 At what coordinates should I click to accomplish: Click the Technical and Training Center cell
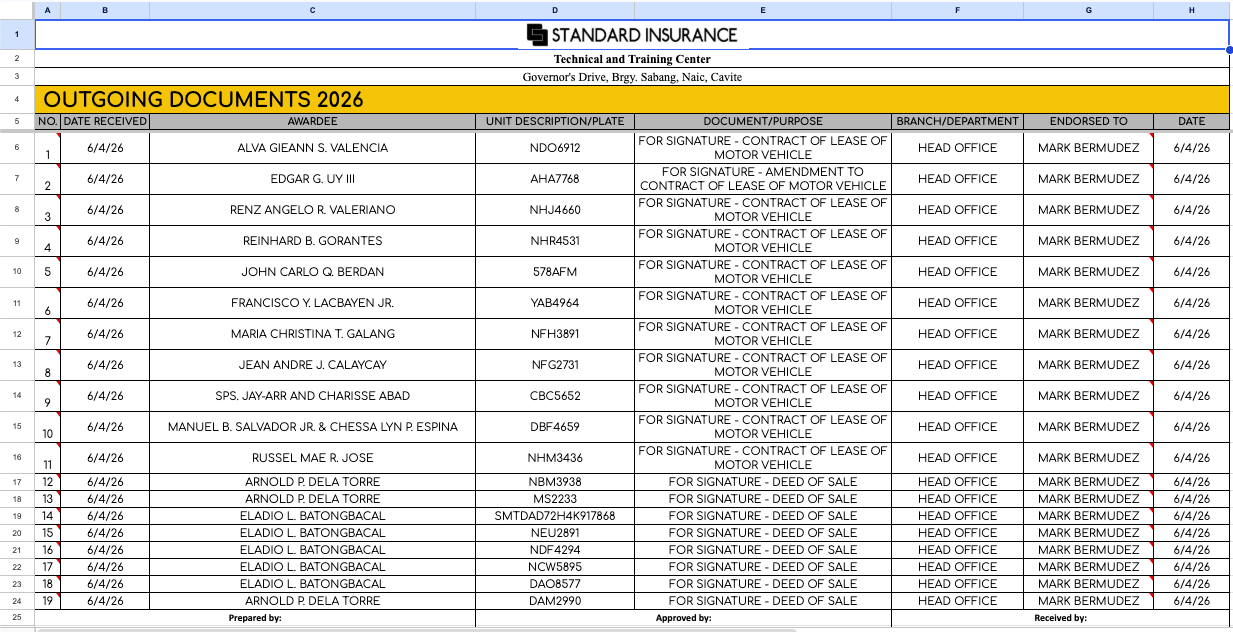[x=632, y=59]
